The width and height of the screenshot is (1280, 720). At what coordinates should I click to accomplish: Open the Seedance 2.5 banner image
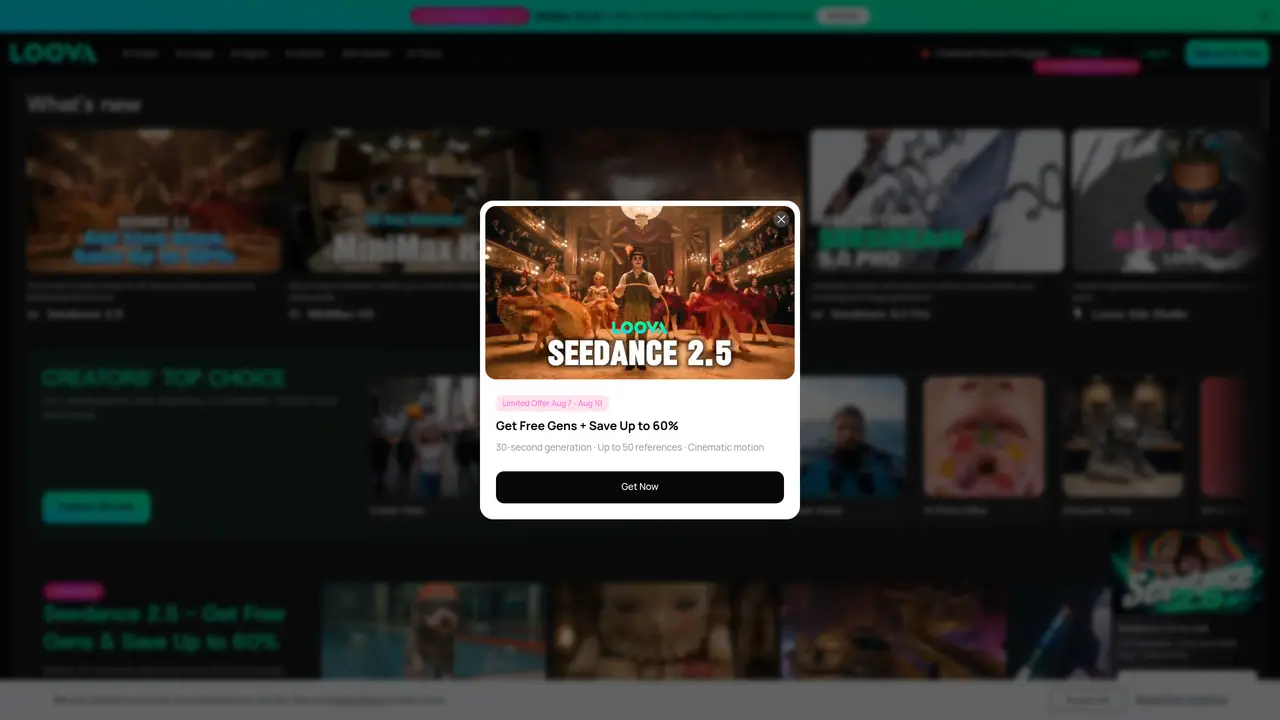tap(640, 293)
